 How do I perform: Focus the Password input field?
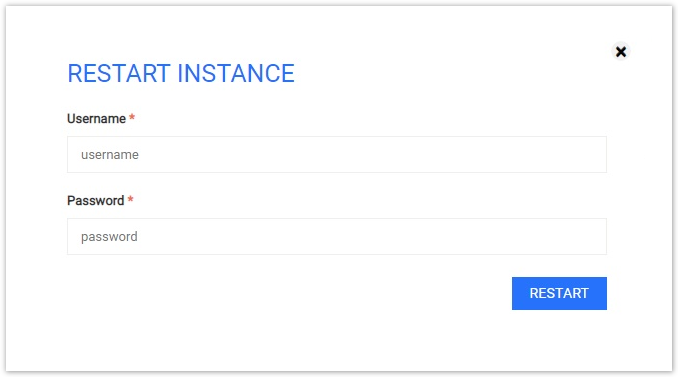(x=336, y=236)
